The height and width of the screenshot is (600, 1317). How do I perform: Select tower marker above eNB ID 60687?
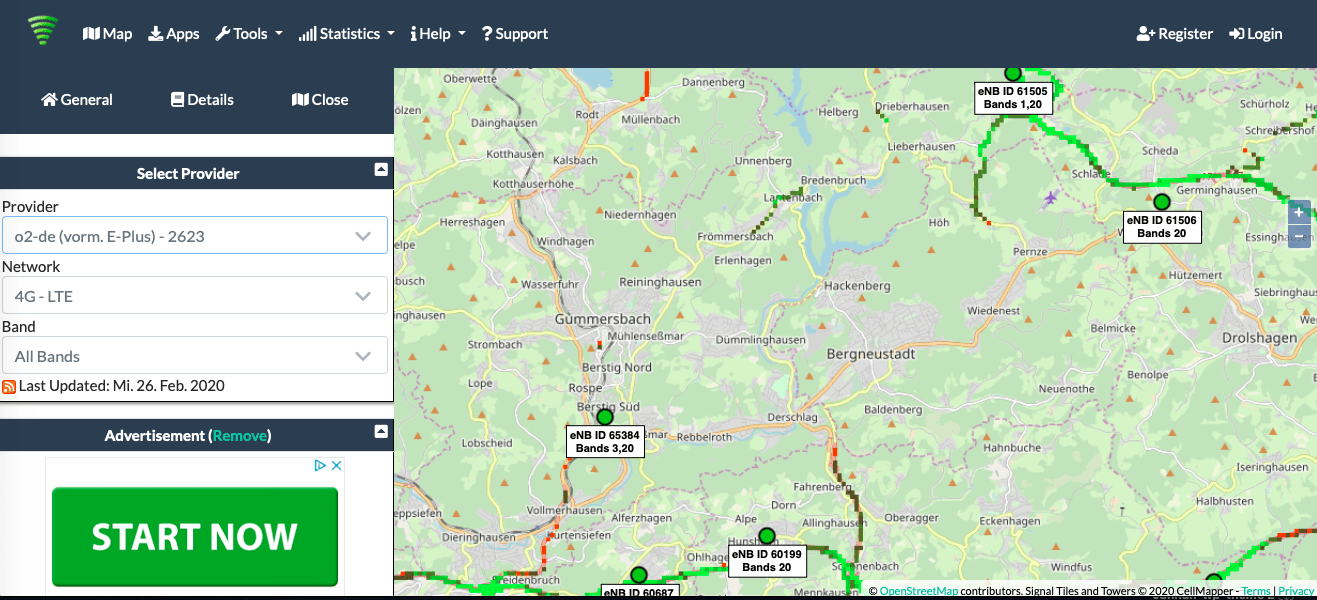(x=639, y=575)
